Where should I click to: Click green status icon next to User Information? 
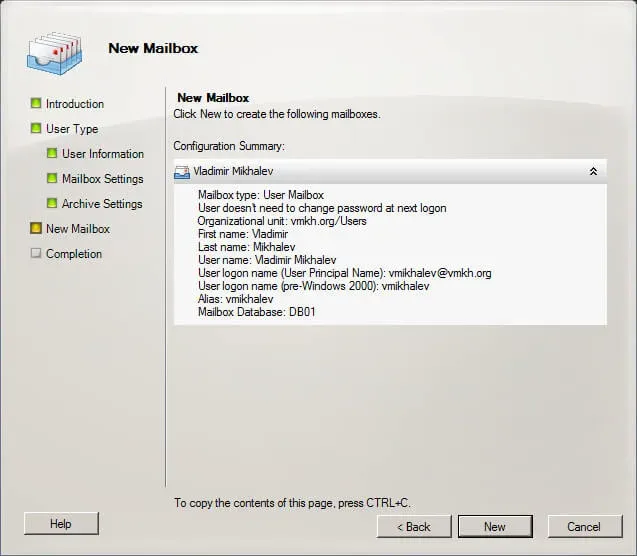coord(52,153)
